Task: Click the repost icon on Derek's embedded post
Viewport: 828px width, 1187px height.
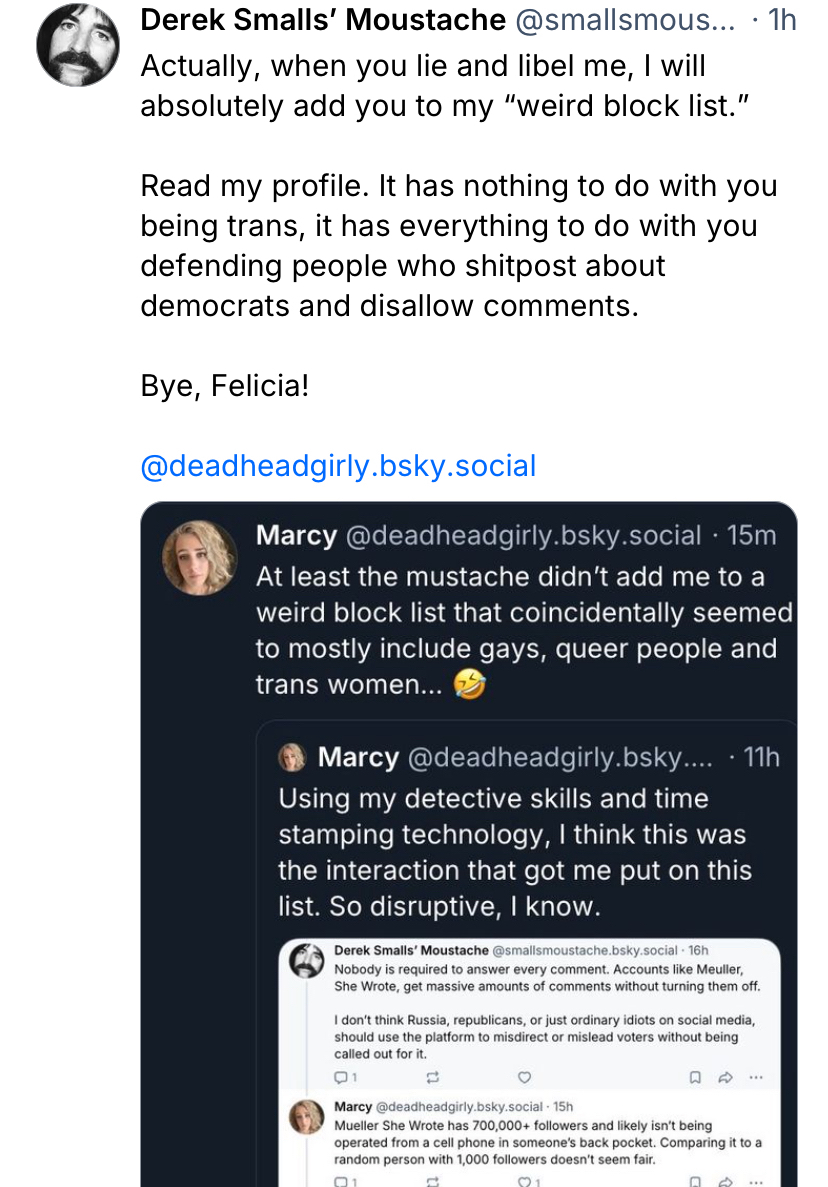Action: 432,1078
